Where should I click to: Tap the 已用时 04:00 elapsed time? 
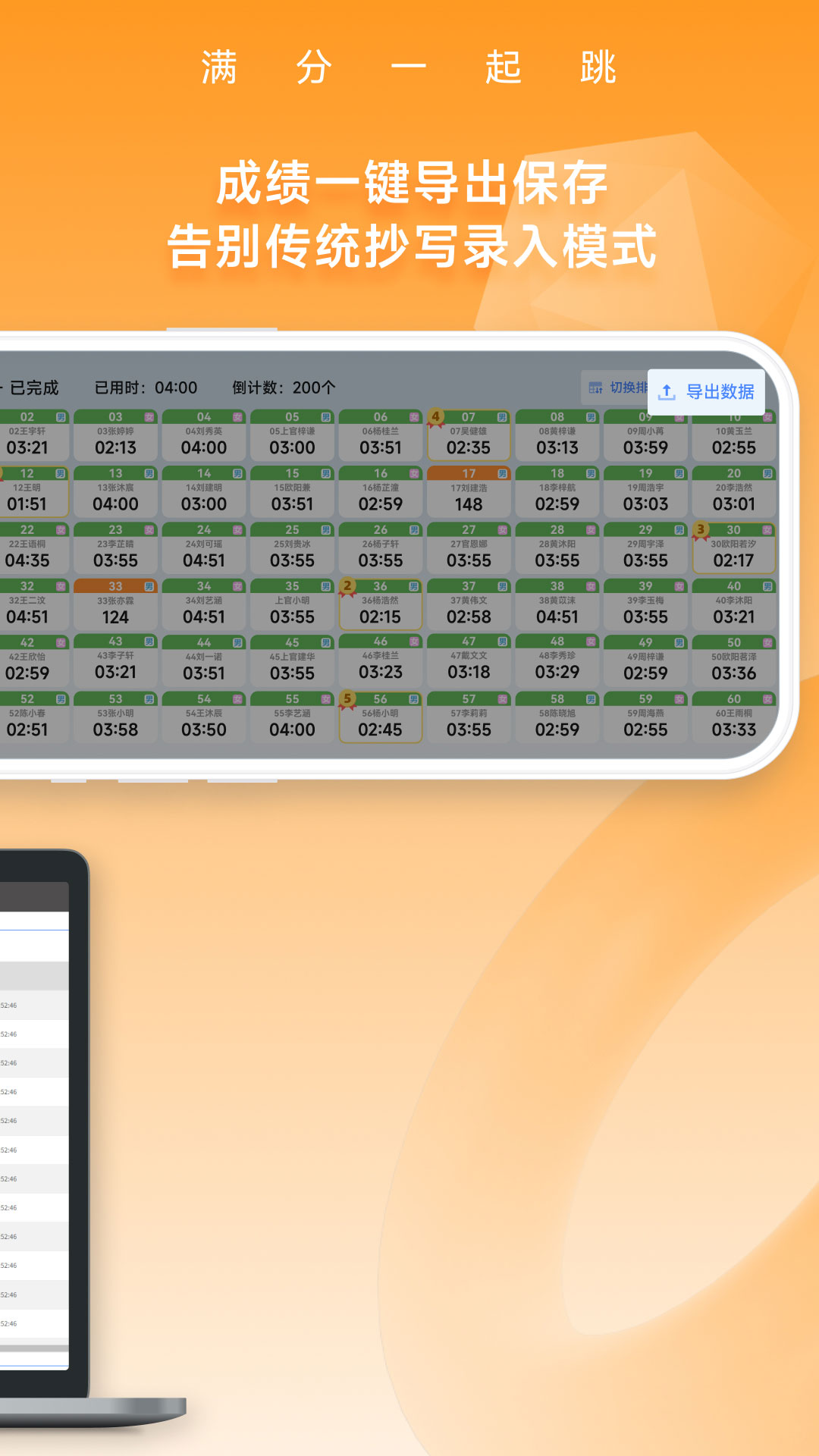click(146, 388)
